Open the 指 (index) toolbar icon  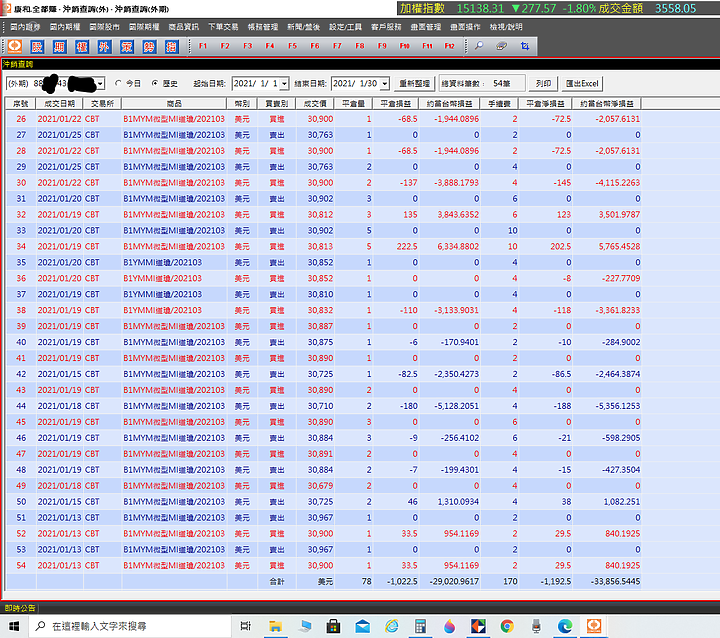[x=171, y=46]
